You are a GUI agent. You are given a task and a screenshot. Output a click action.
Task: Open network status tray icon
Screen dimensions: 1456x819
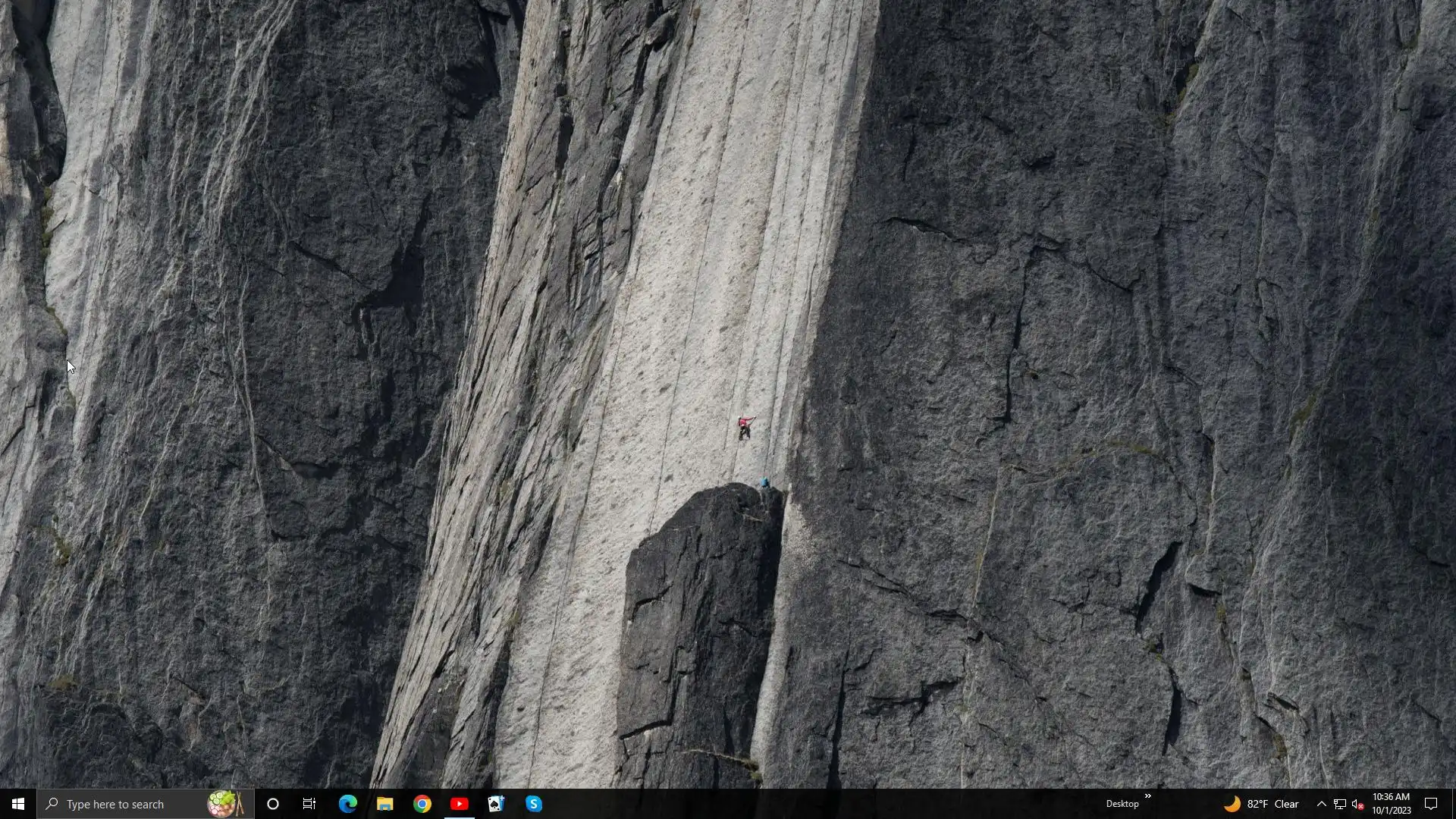(x=1340, y=804)
